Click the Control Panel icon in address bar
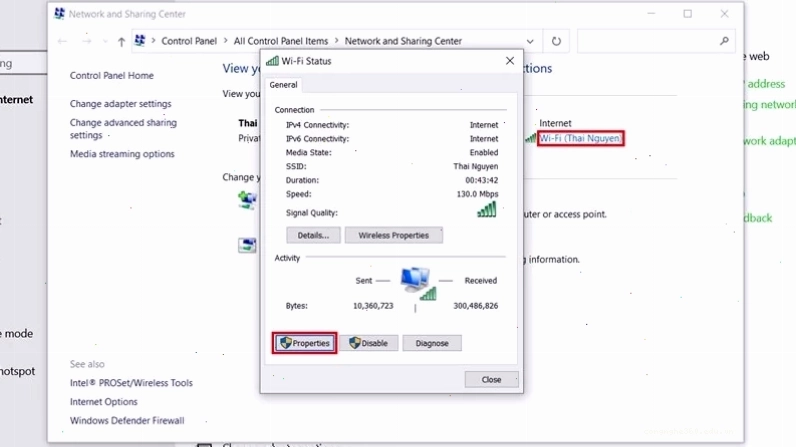 tap(140, 41)
